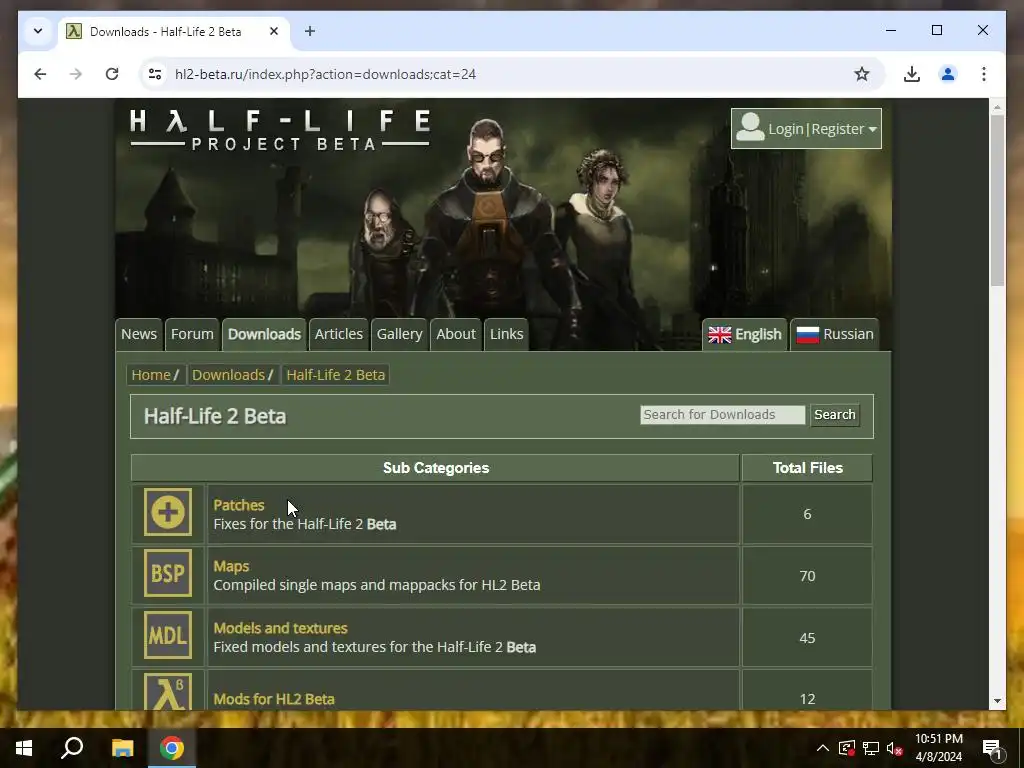Click the page vertical scrollbar thumb
This screenshot has width=1024, height=768.
click(x=997, y=199)
